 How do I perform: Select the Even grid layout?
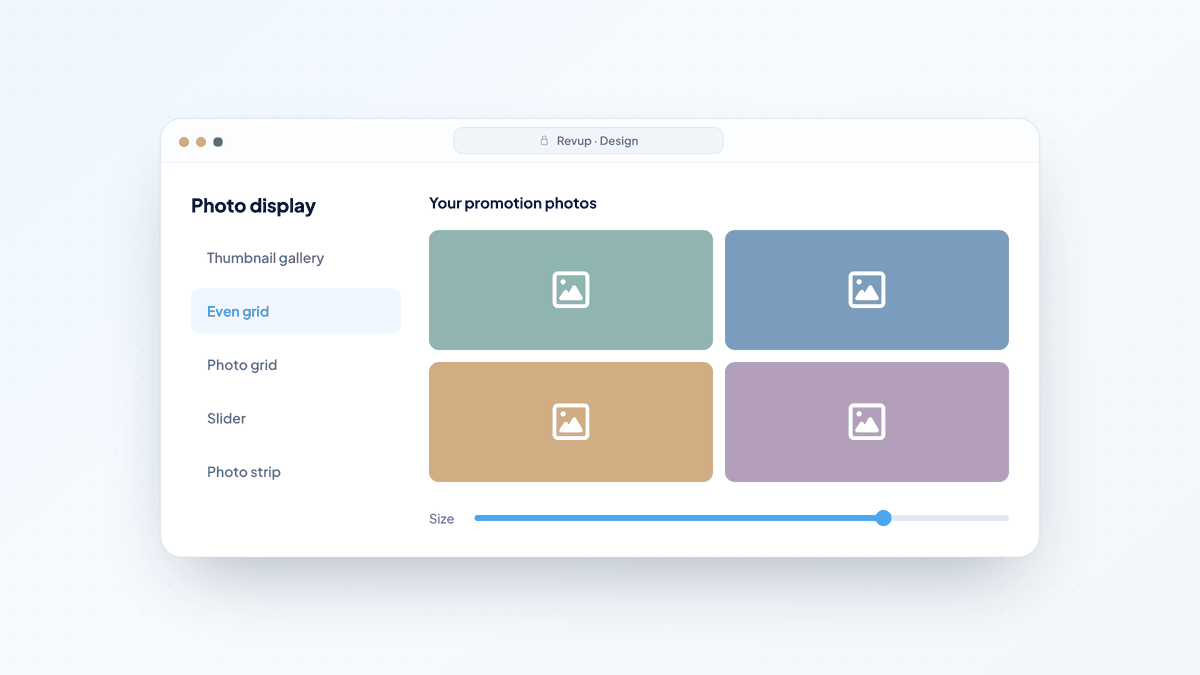click(x=295, y=311)
